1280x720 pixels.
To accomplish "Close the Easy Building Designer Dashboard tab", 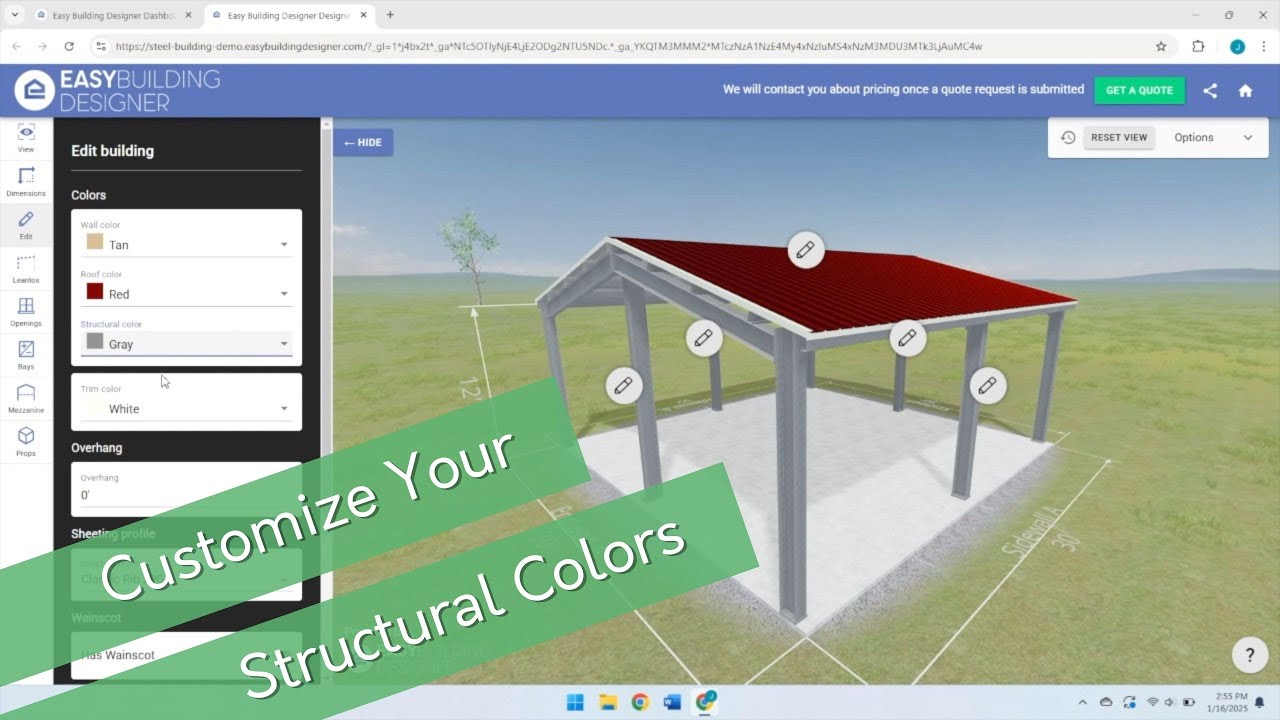I will [x=188, y=15].
